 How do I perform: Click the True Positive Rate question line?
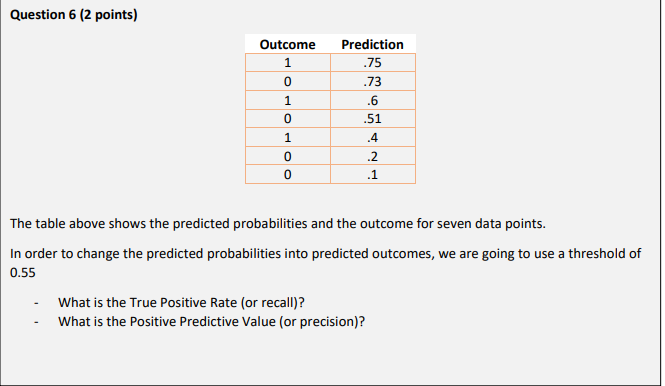point(182,302)
